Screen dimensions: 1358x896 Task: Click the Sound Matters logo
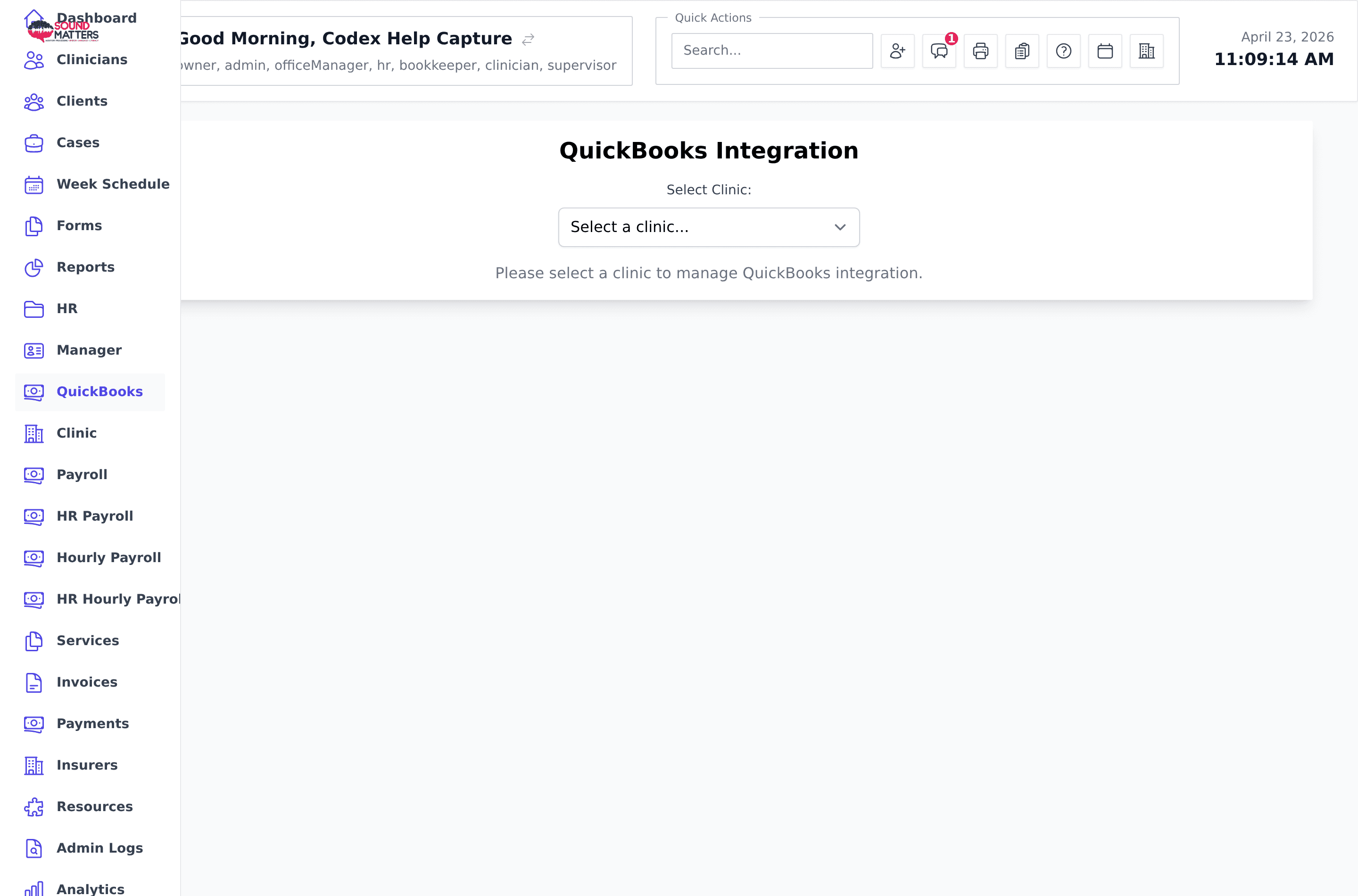coord(63,32)
